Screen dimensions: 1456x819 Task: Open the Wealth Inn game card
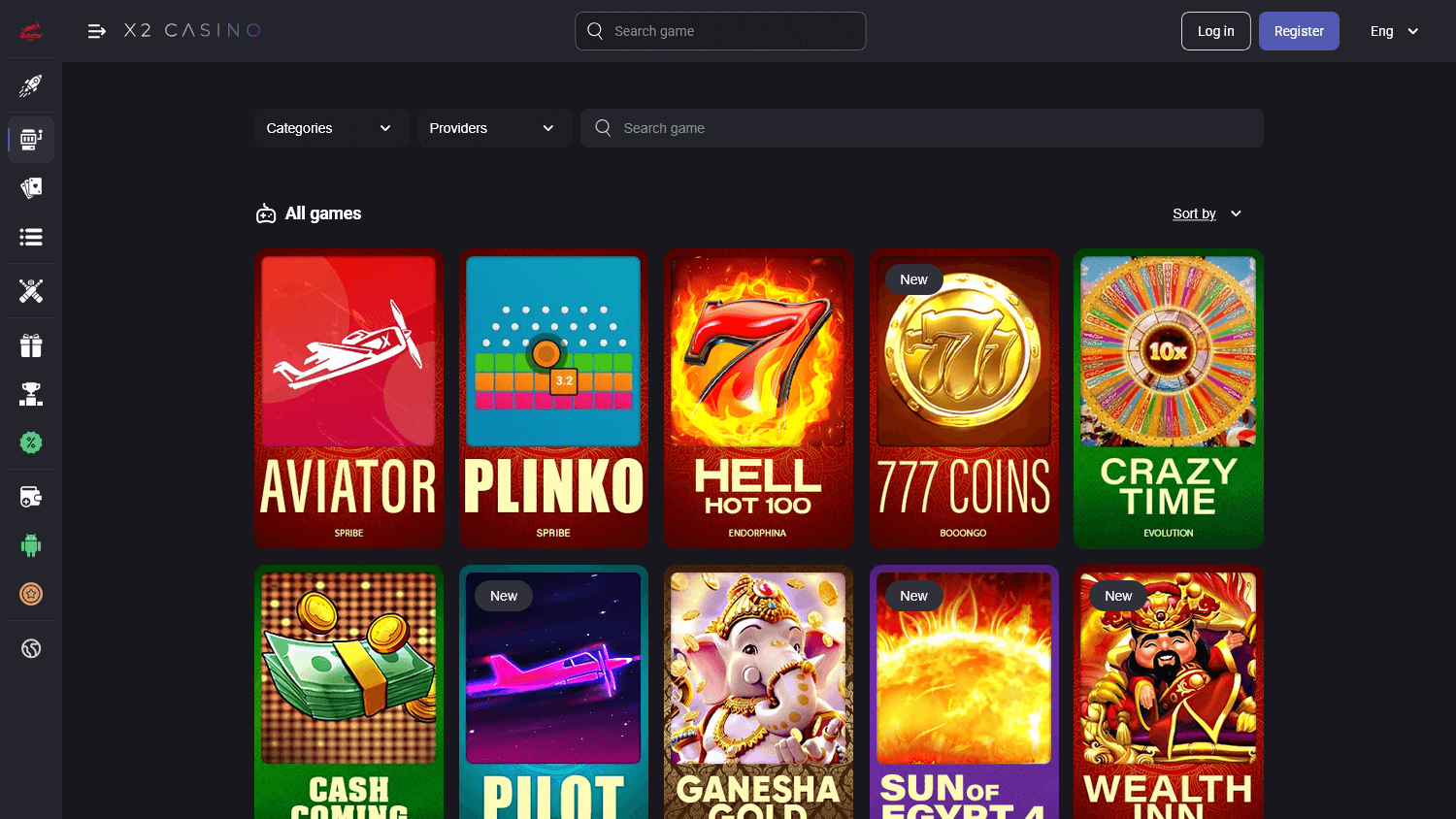click(1169, 692)
